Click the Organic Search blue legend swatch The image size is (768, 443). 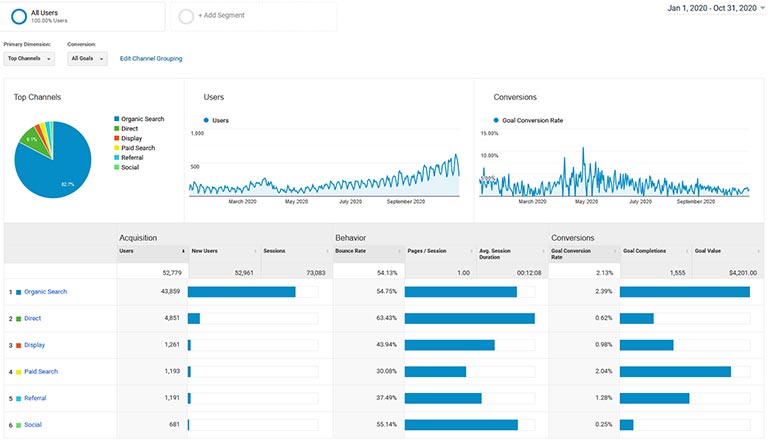point(117,119)
